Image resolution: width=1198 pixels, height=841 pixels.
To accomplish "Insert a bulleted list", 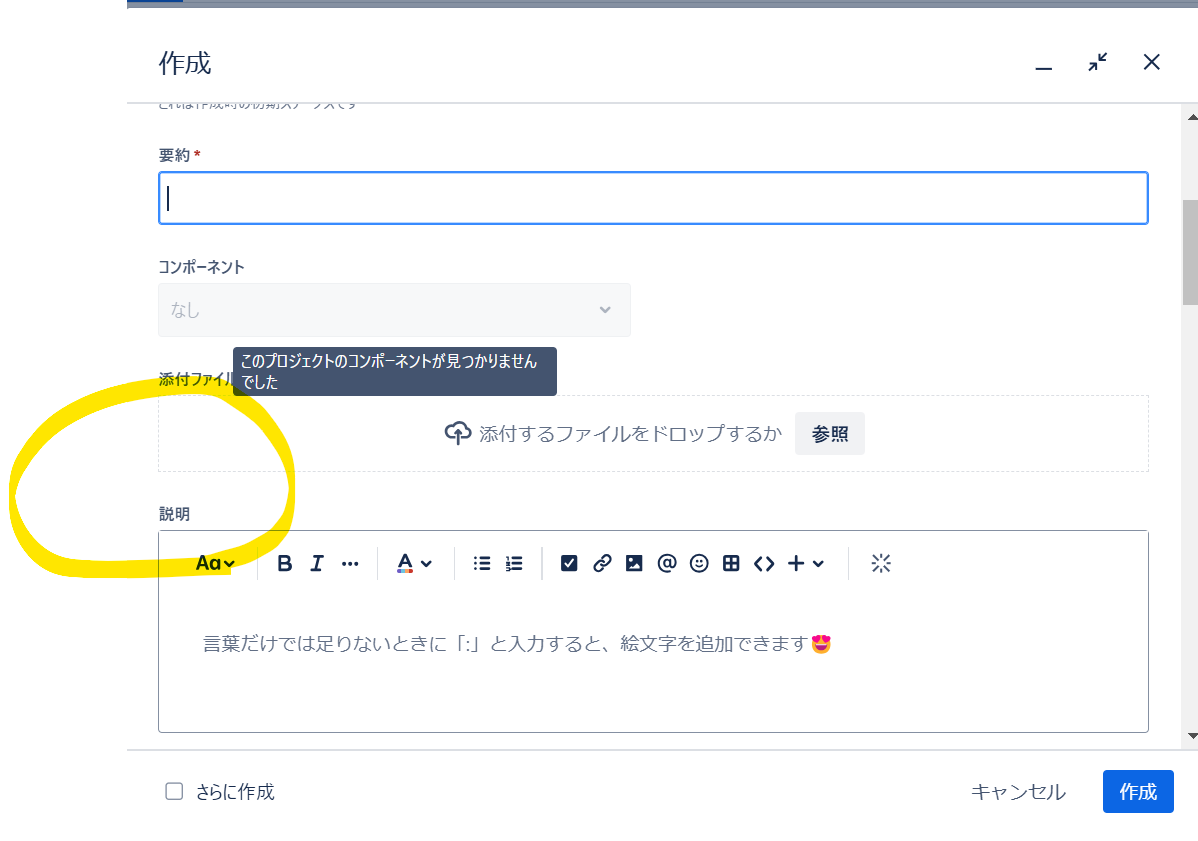I will (482, 564).
